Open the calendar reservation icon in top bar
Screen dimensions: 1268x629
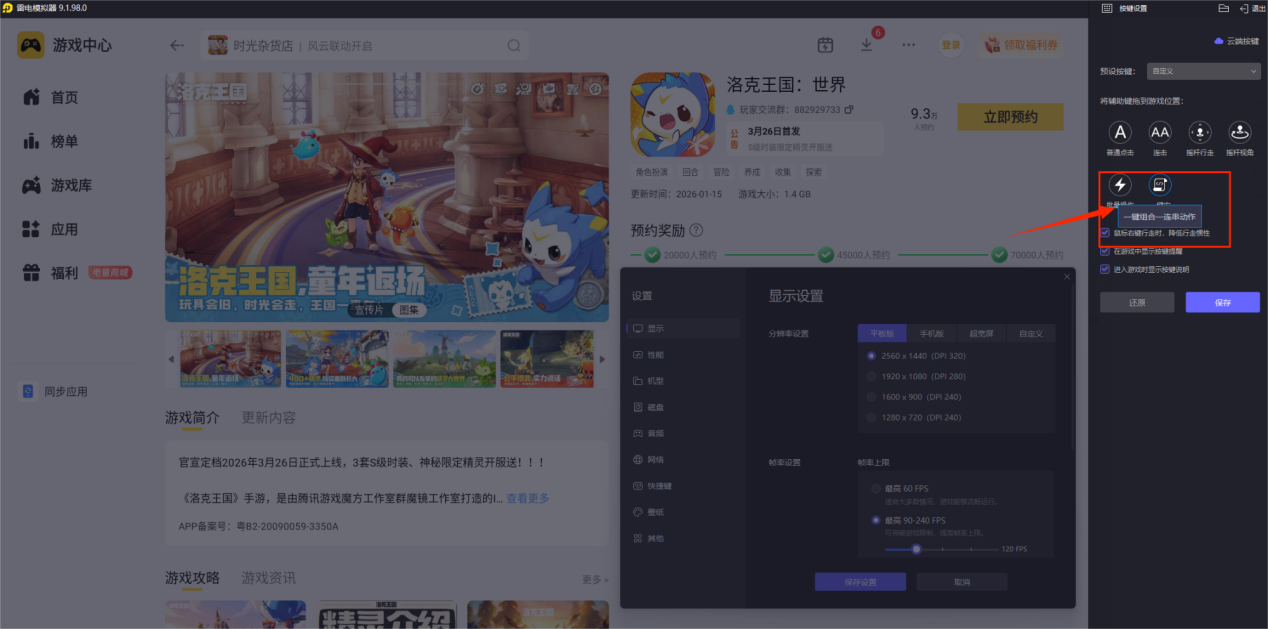(x=825, y=45)
